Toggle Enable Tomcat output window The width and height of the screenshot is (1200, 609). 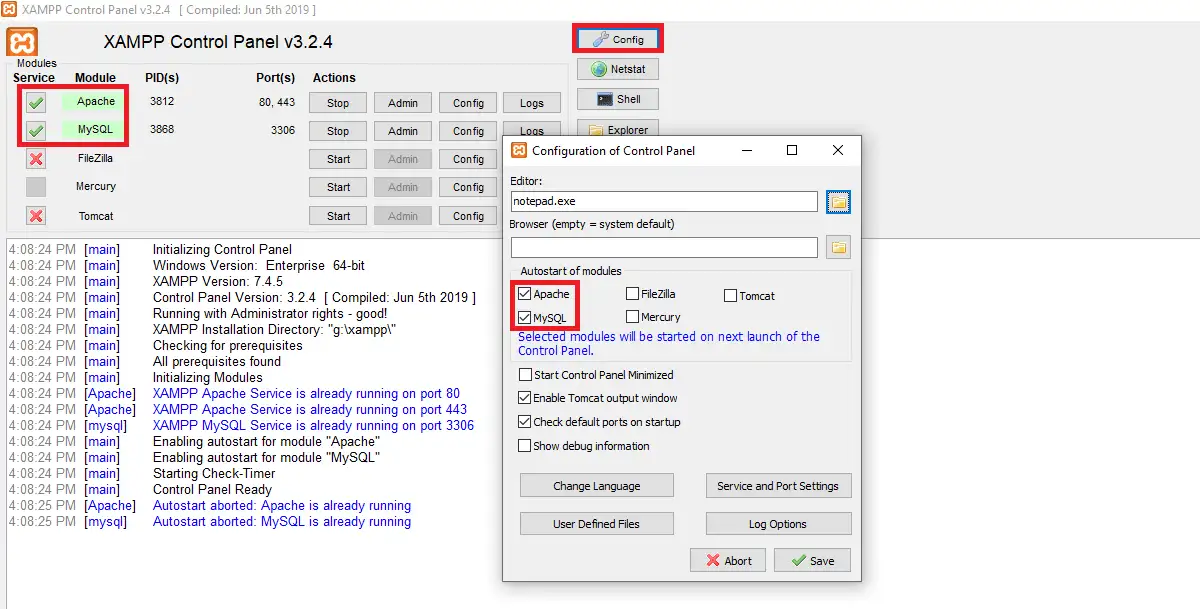(x=525, y=398)
